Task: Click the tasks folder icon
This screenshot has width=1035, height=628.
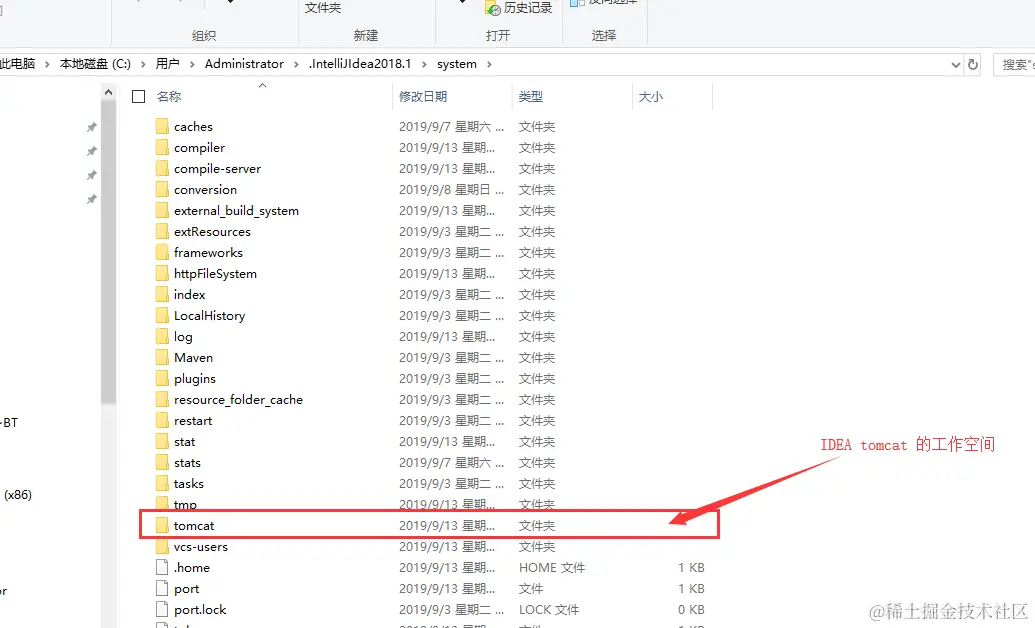Action: coord(162,483)
